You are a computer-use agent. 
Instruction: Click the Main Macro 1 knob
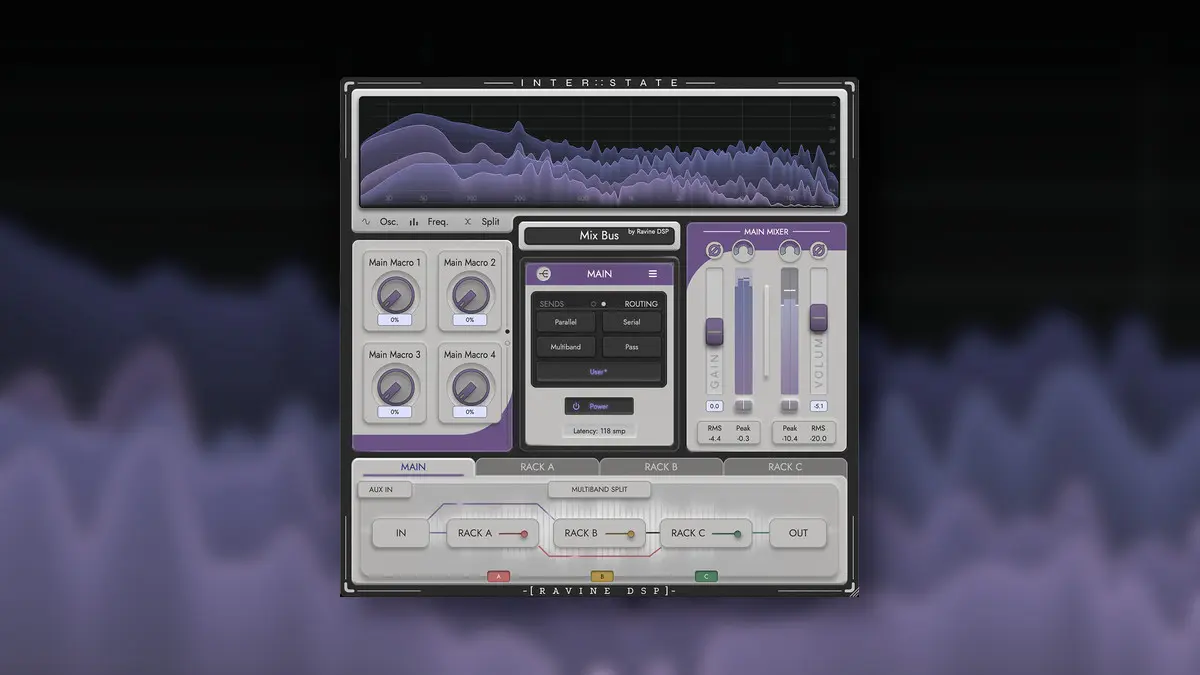395,294
